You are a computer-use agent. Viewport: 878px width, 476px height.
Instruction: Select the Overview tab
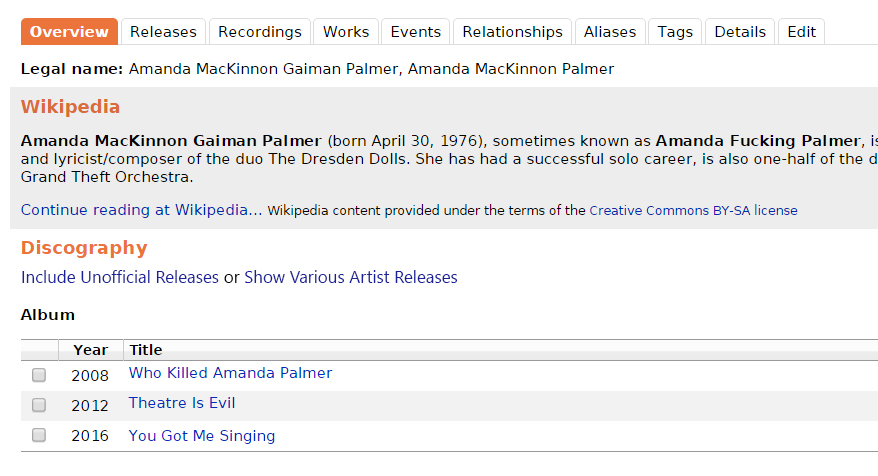tap(69, 32)
